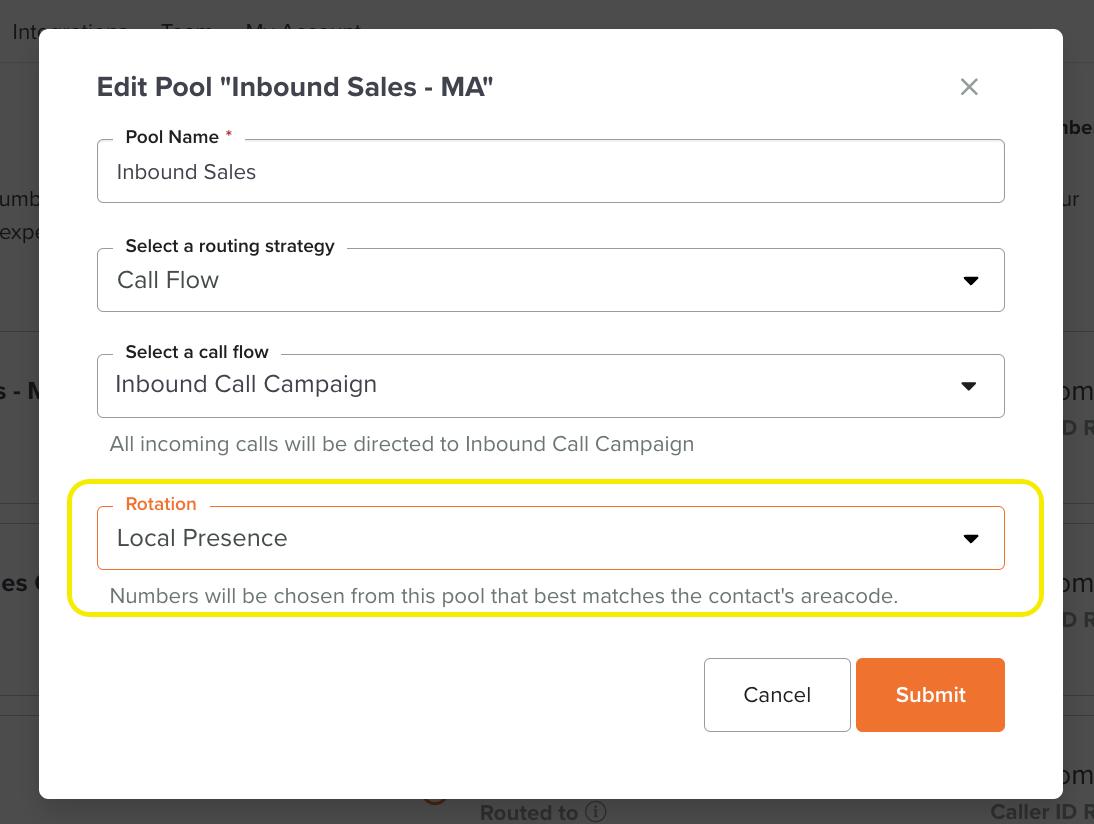Open the routing strategy dropdown

[x=550, y=280]
